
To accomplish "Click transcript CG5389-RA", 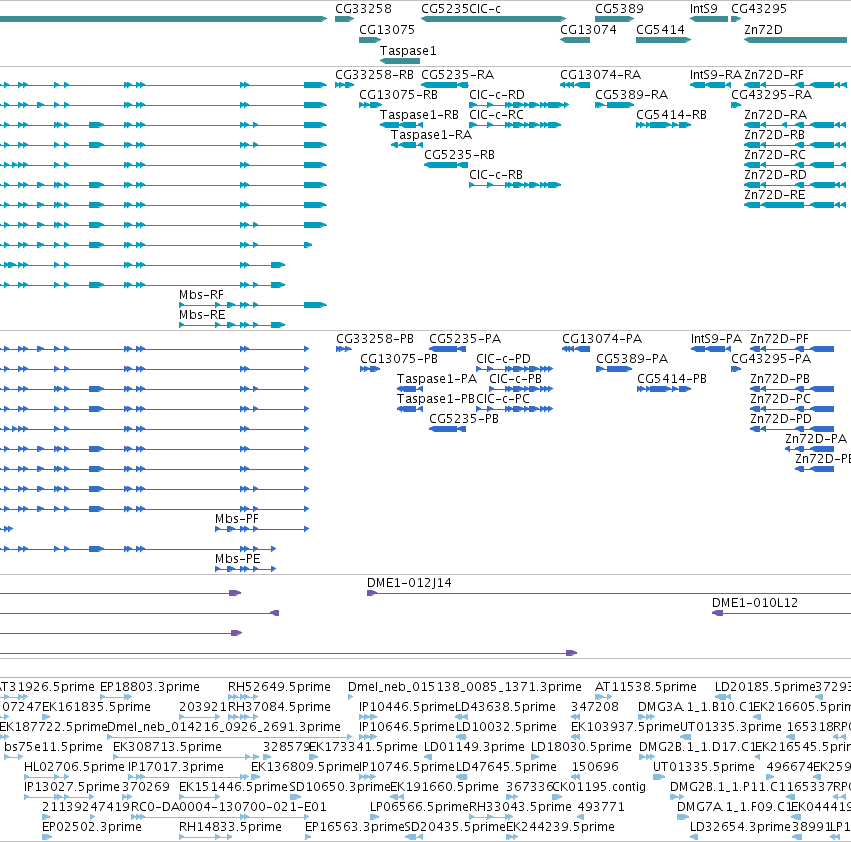I will [614, 105].
